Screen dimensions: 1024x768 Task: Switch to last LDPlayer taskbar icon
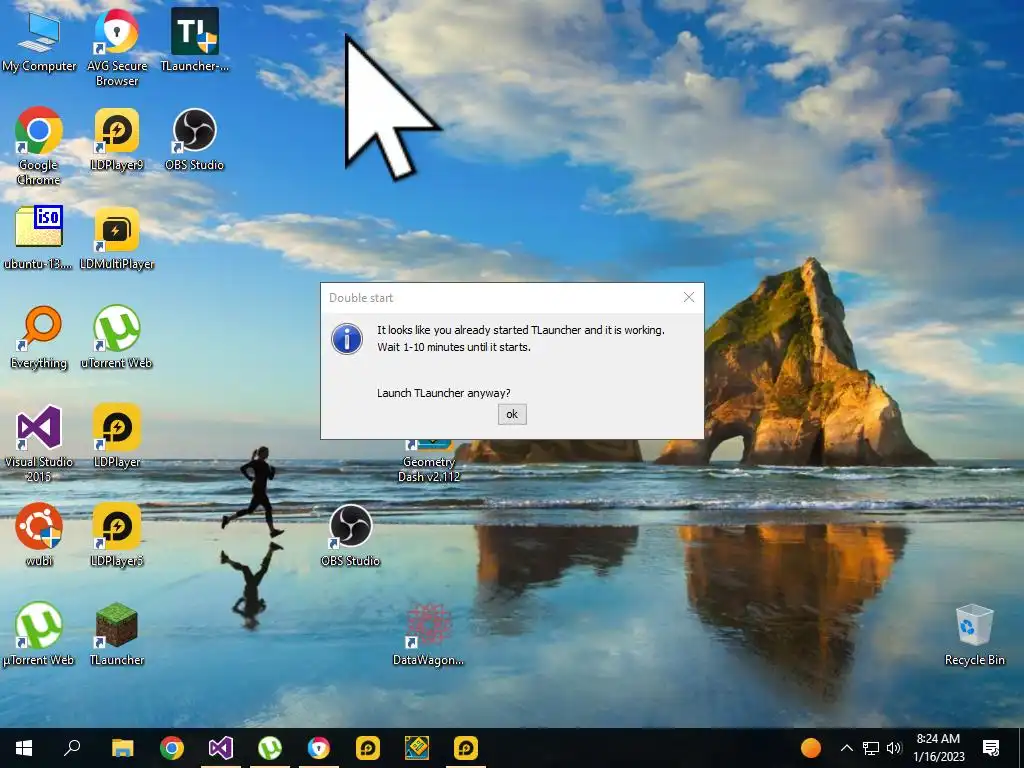466,748
